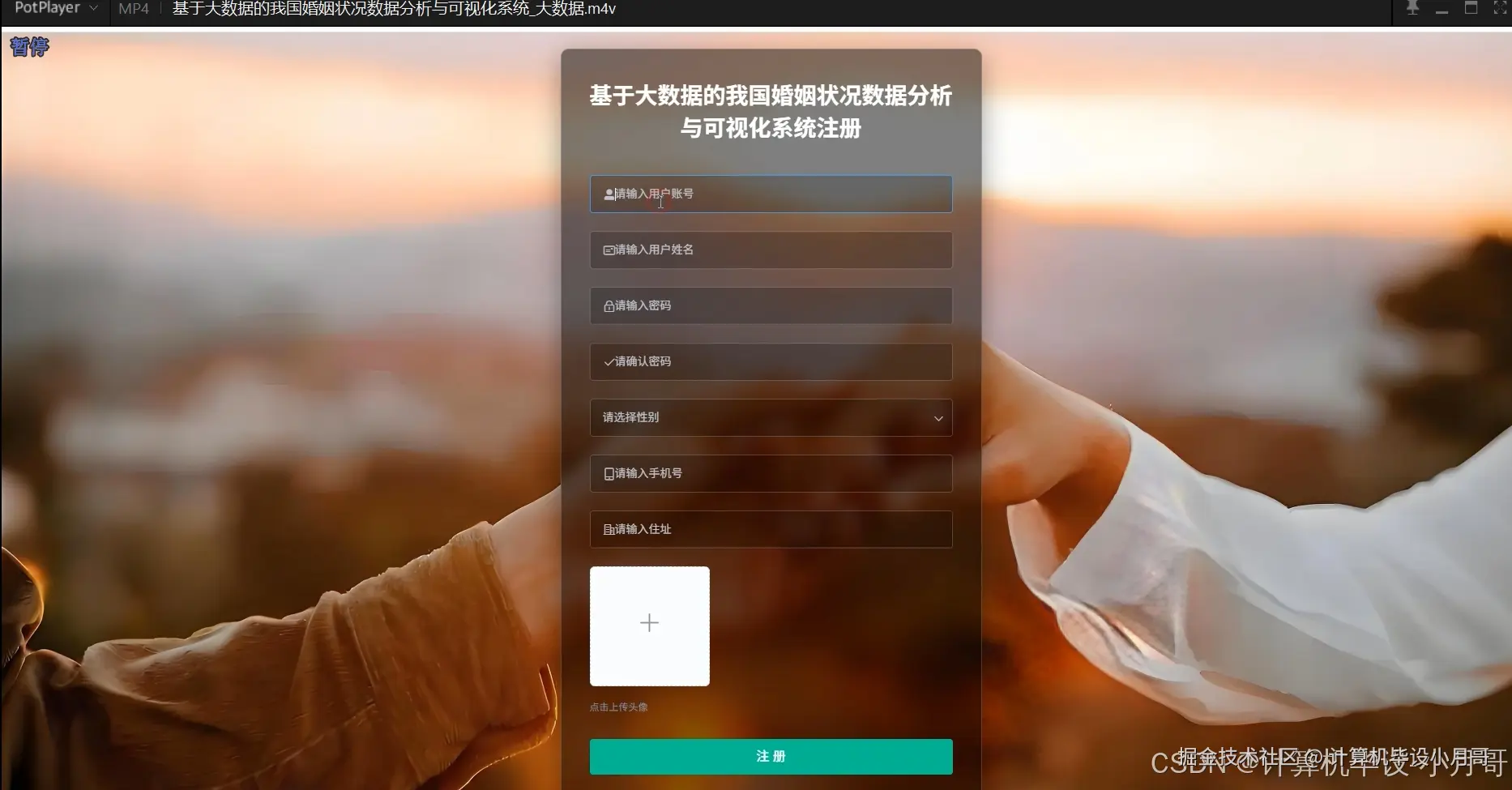Click the 暂停 pause overlay indicator
This screenshot has height=790, width=1512.
28,46
